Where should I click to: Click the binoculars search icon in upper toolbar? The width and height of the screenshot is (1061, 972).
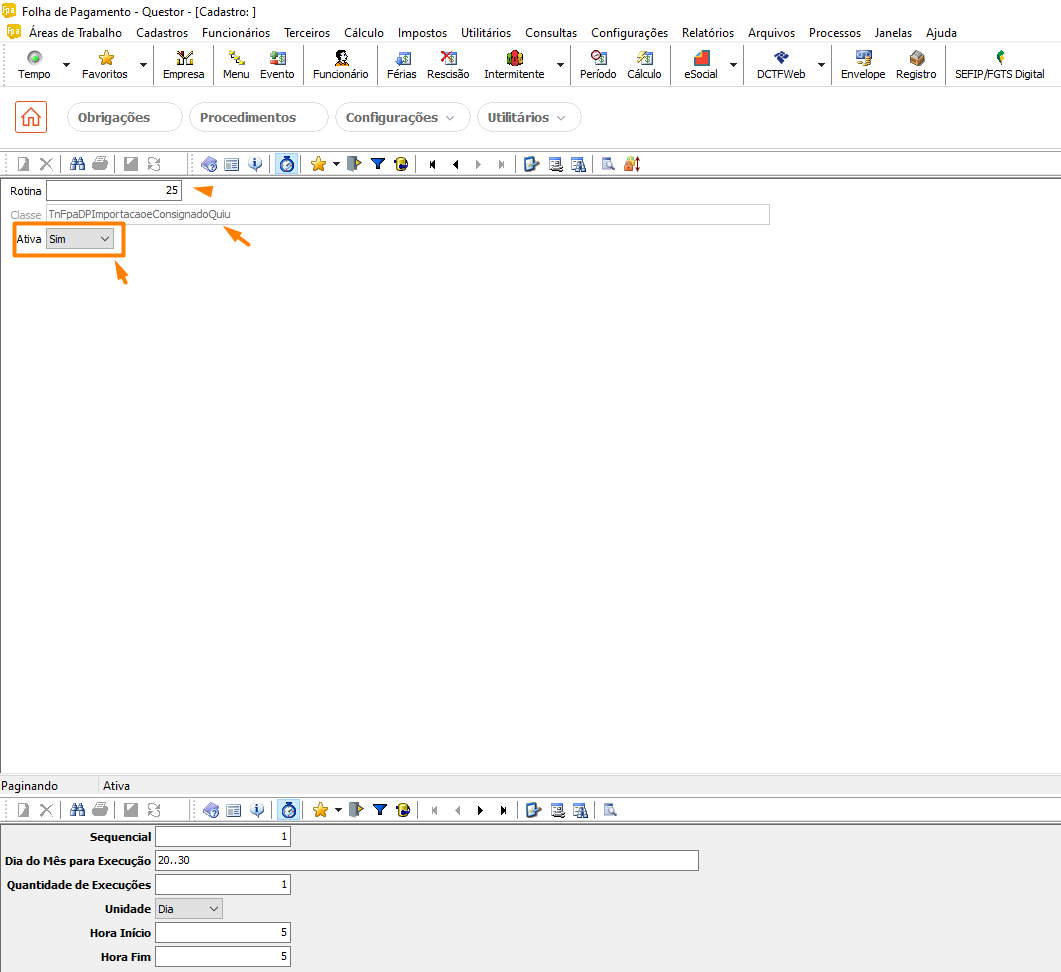click(78, 164)
